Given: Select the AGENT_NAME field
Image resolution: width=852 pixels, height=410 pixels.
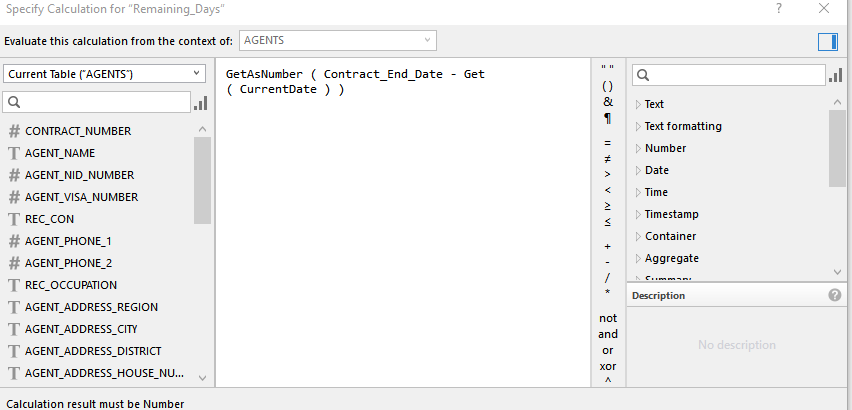Looking at the screenshot, I should tap(60, 153).
